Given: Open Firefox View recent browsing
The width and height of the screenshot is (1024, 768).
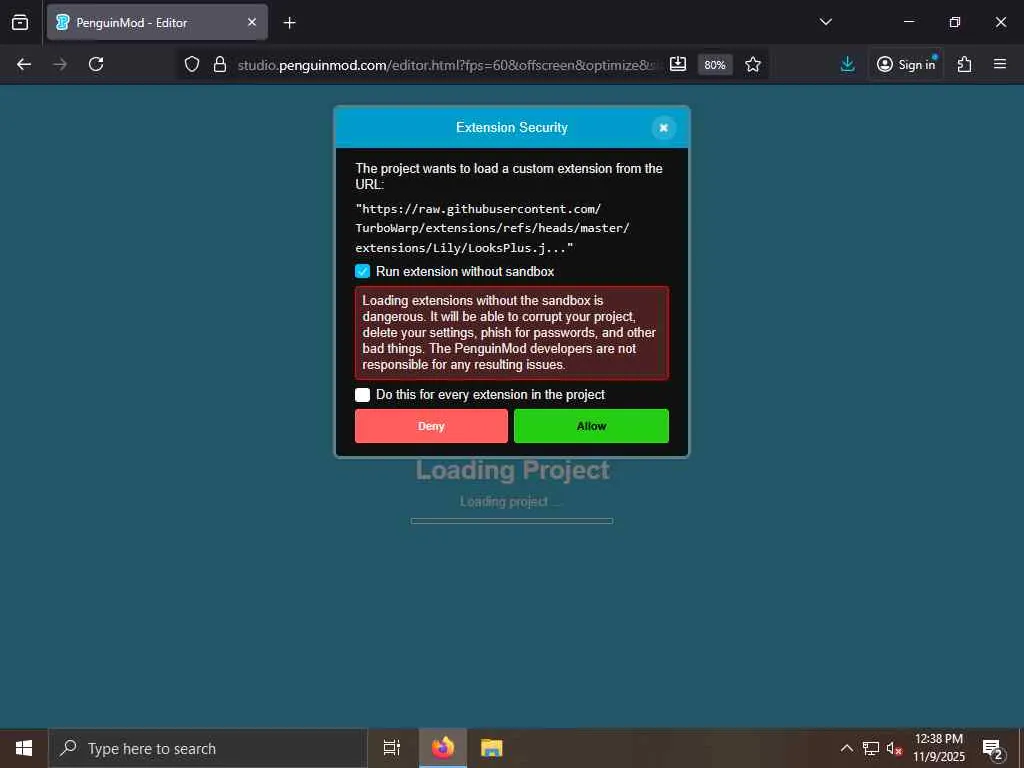Looking at the screenshot, I should pyautogui.click(x=20, y=22).
